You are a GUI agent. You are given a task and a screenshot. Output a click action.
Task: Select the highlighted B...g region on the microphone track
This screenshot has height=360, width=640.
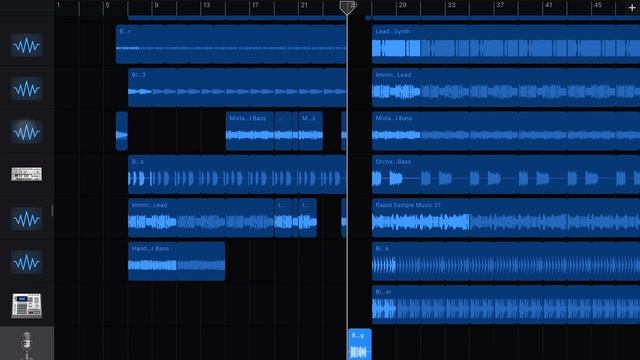pos(360,344)
